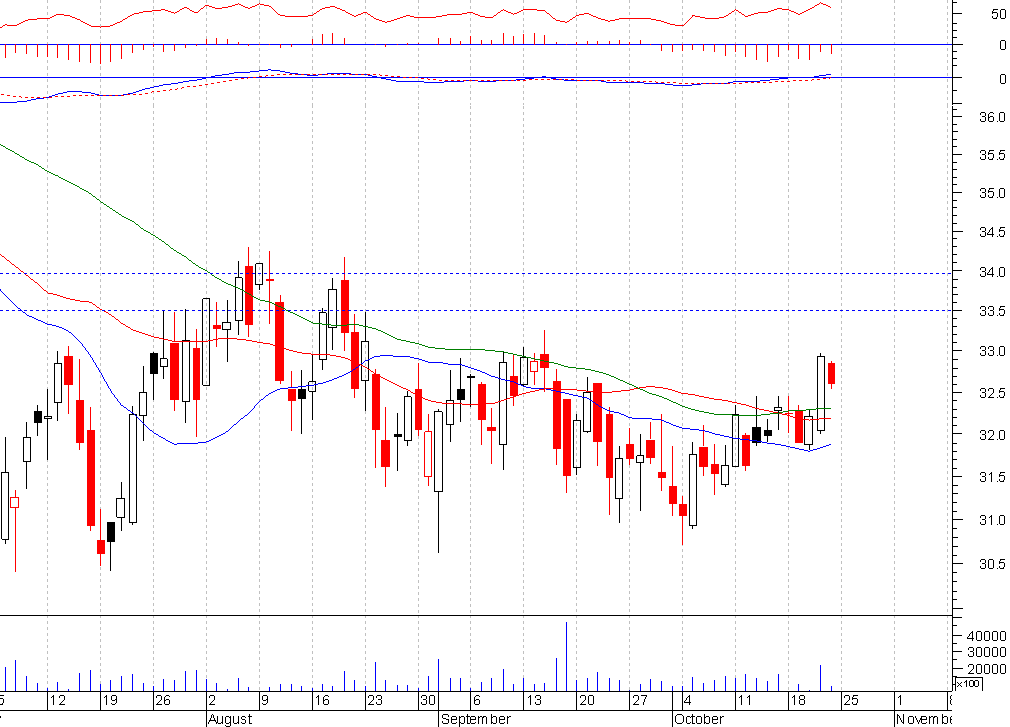This screenshot has width=1010, height=727.
Task: Click the 20000 volume axis label
Action: [x=986, y=669]
